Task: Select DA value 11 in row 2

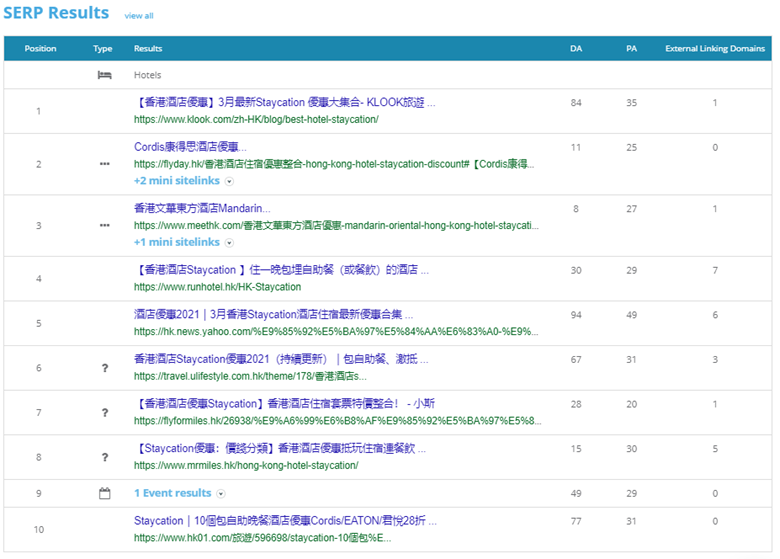Action: tap(576, 148)
